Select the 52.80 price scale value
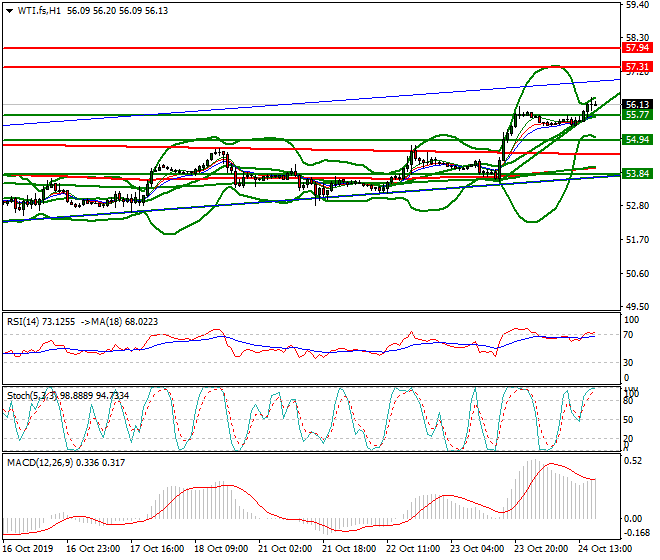This screenshot has height=560, width=660. (637, 206)
